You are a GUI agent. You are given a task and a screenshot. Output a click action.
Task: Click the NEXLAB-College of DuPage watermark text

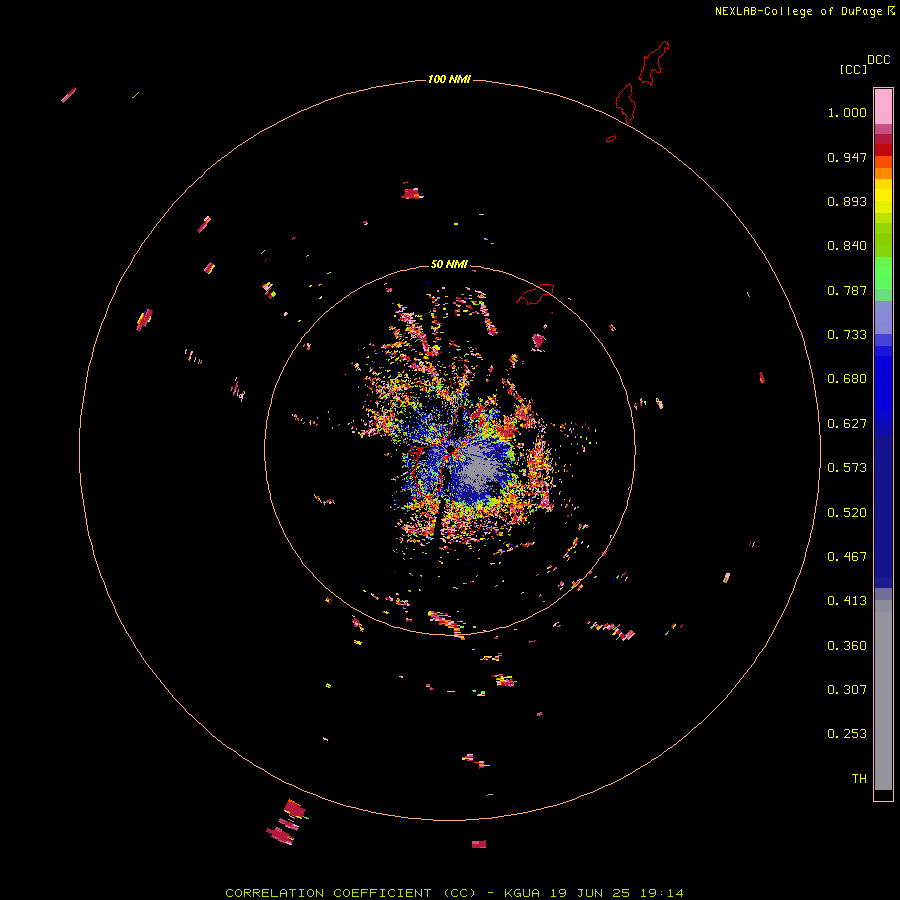coord(804,11)
